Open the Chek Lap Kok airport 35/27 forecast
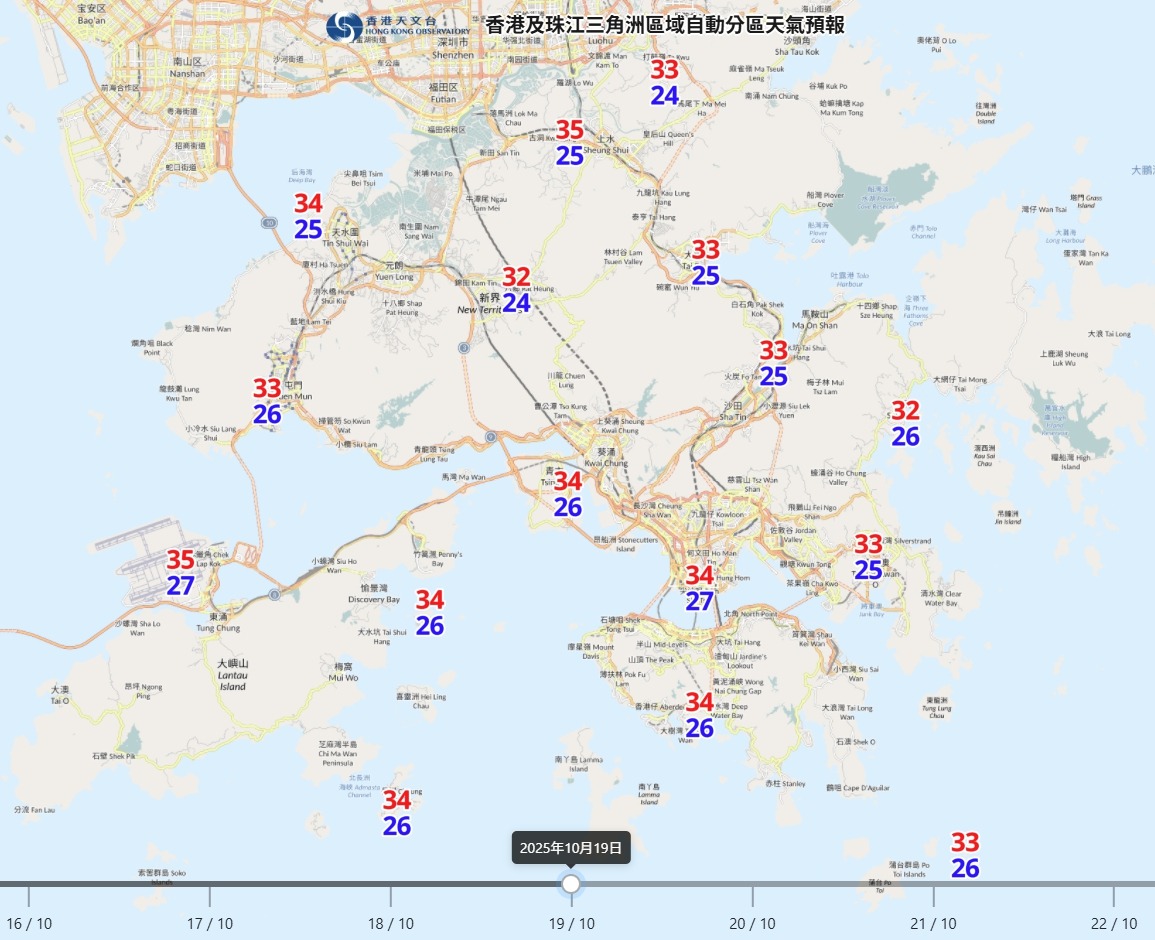Screen dimensions: 1155x940 [180, 573]
